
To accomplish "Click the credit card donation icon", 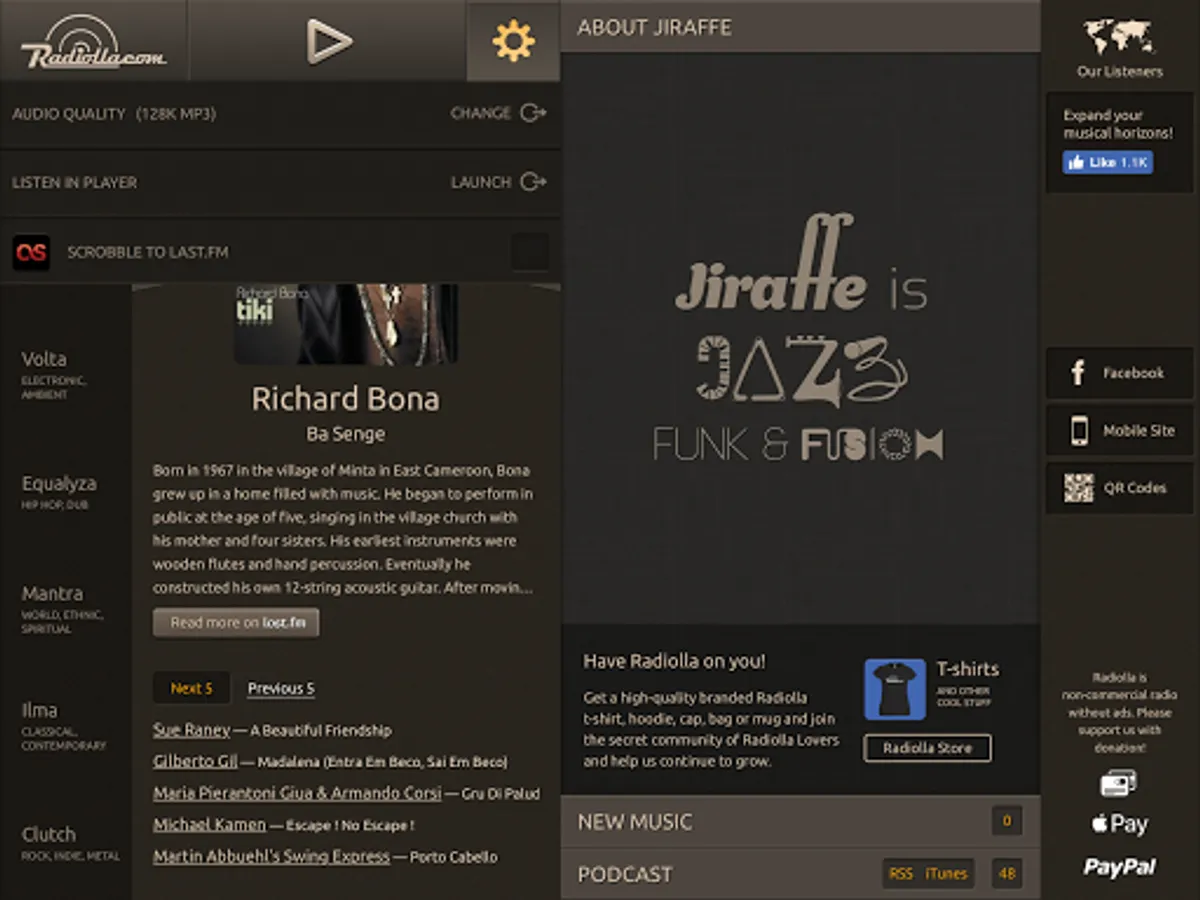I will pos(1118,783).
